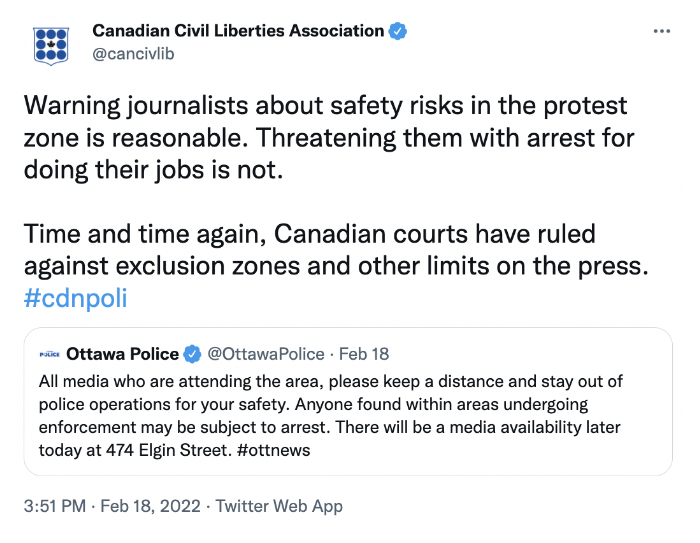Click the 474 Elgin Street line in quote
Image resolution: width=700 pixels, height=543 pixels.
[x=174, y=450]
